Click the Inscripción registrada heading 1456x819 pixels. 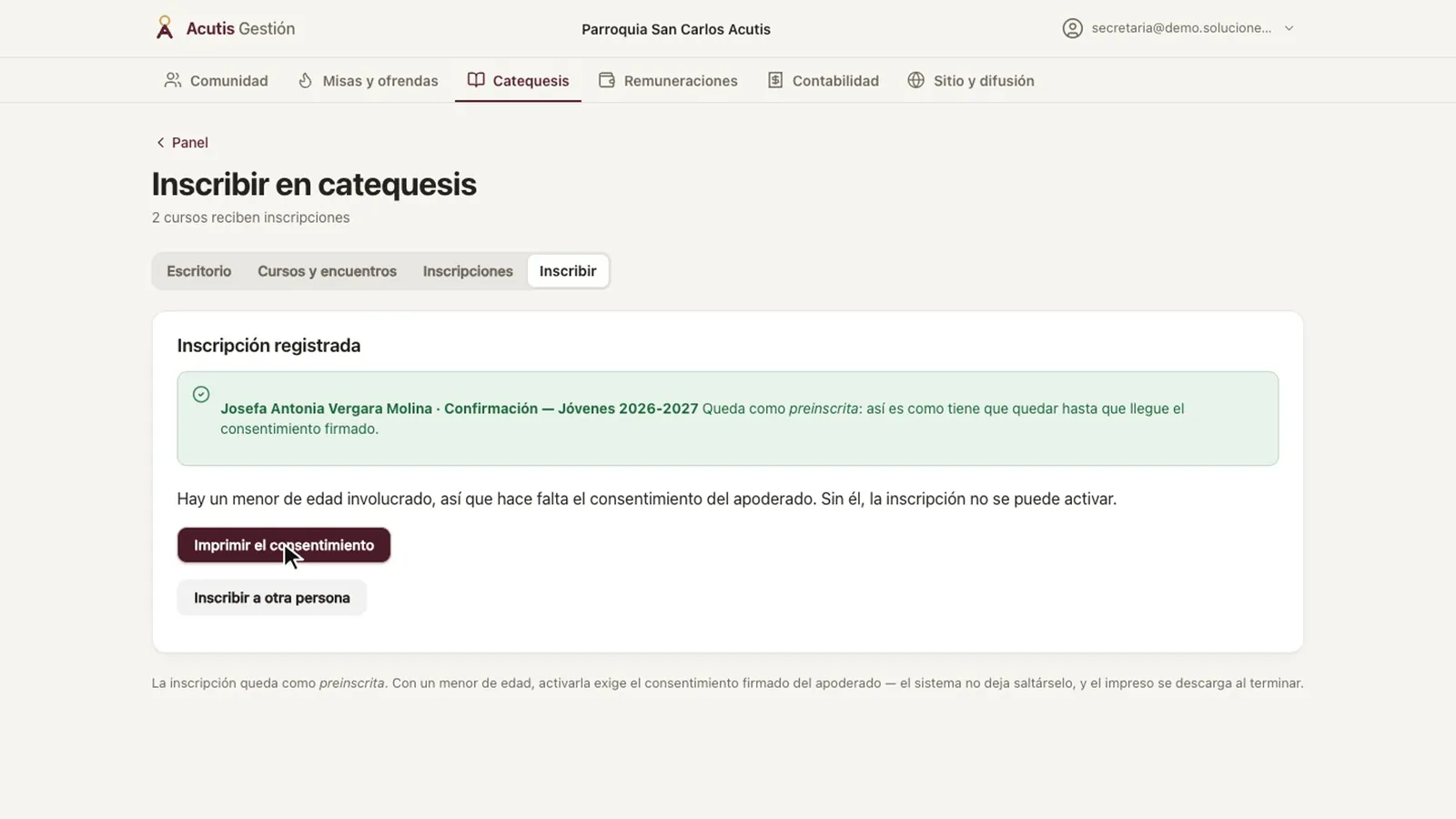(x=268, y=346)
